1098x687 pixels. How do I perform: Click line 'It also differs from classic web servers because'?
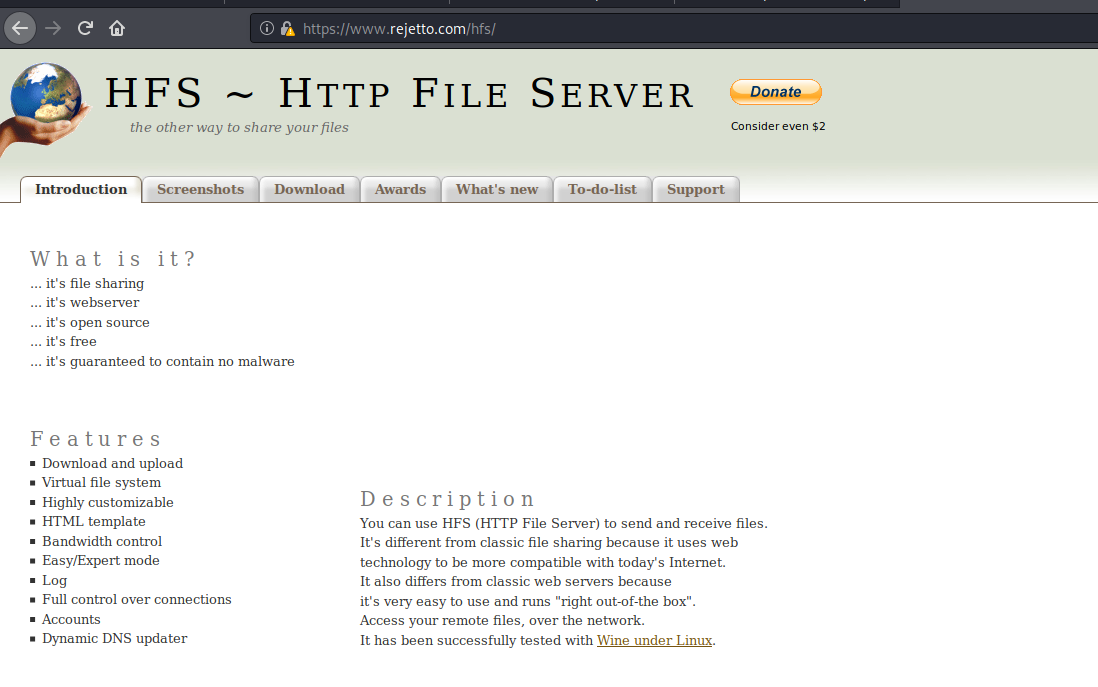(x=515, y=581)
